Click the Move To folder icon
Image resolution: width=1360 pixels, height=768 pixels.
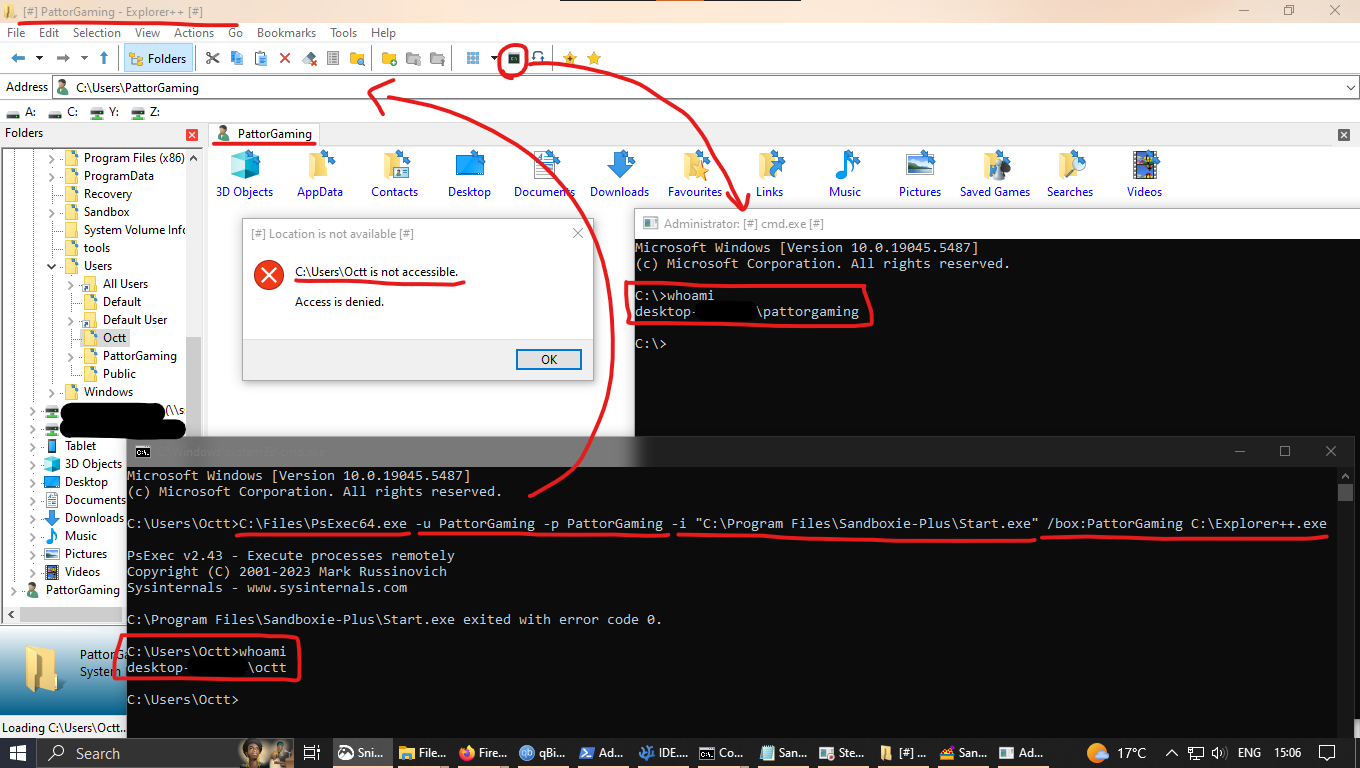point(437,59)
